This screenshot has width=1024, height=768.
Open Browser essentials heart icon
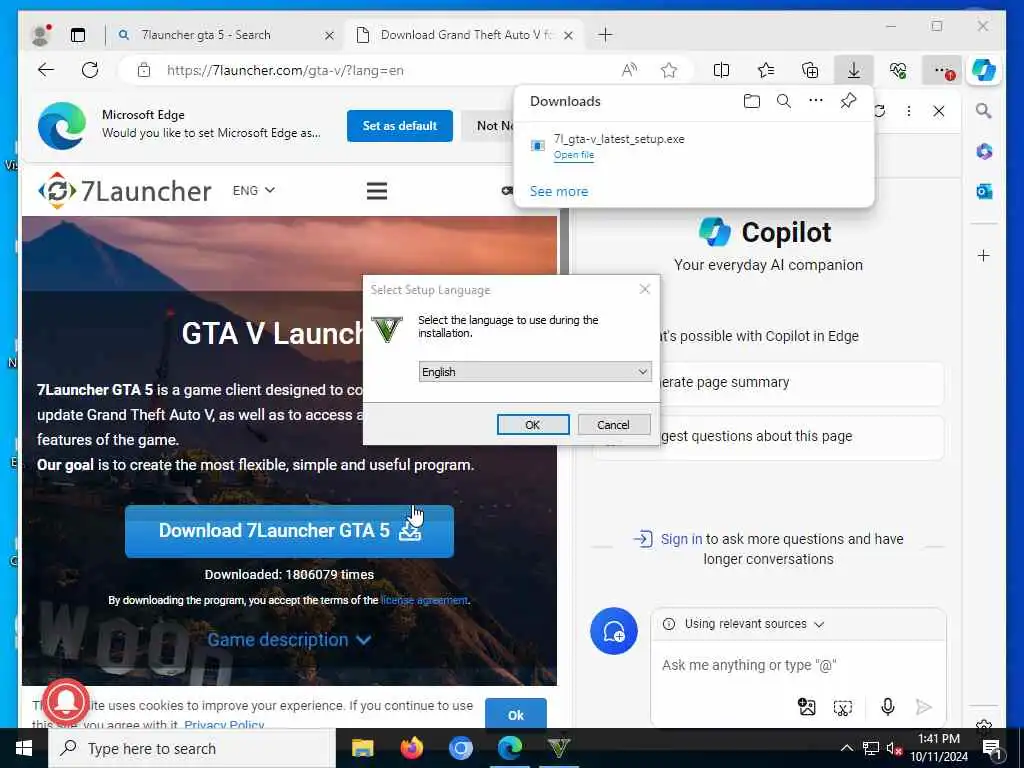(898, 70)
